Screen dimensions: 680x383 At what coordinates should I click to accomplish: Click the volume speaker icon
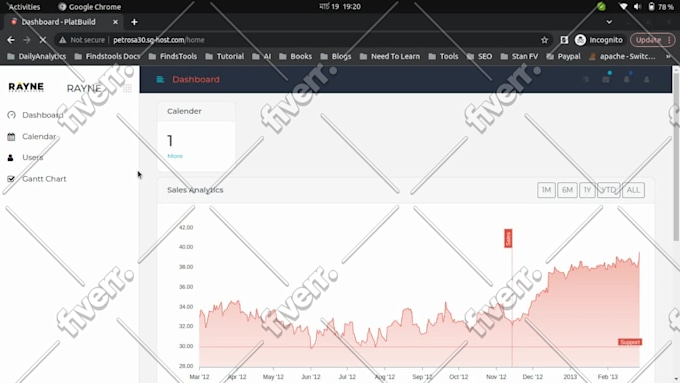638,7
